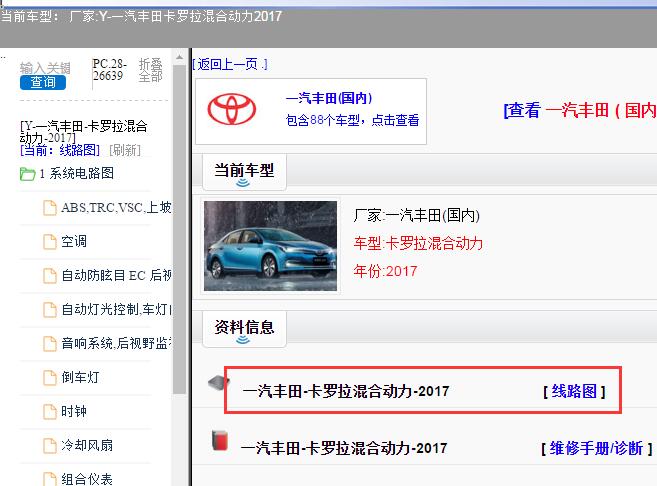Click the document icon next to 自动防眩目

pyautogui.click(x=50, y=276)
